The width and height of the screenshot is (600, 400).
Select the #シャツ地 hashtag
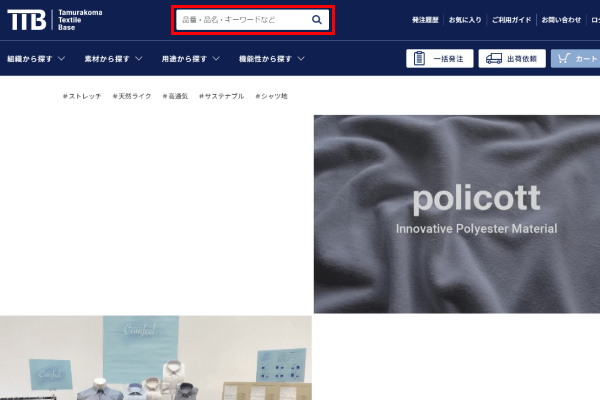271,96
